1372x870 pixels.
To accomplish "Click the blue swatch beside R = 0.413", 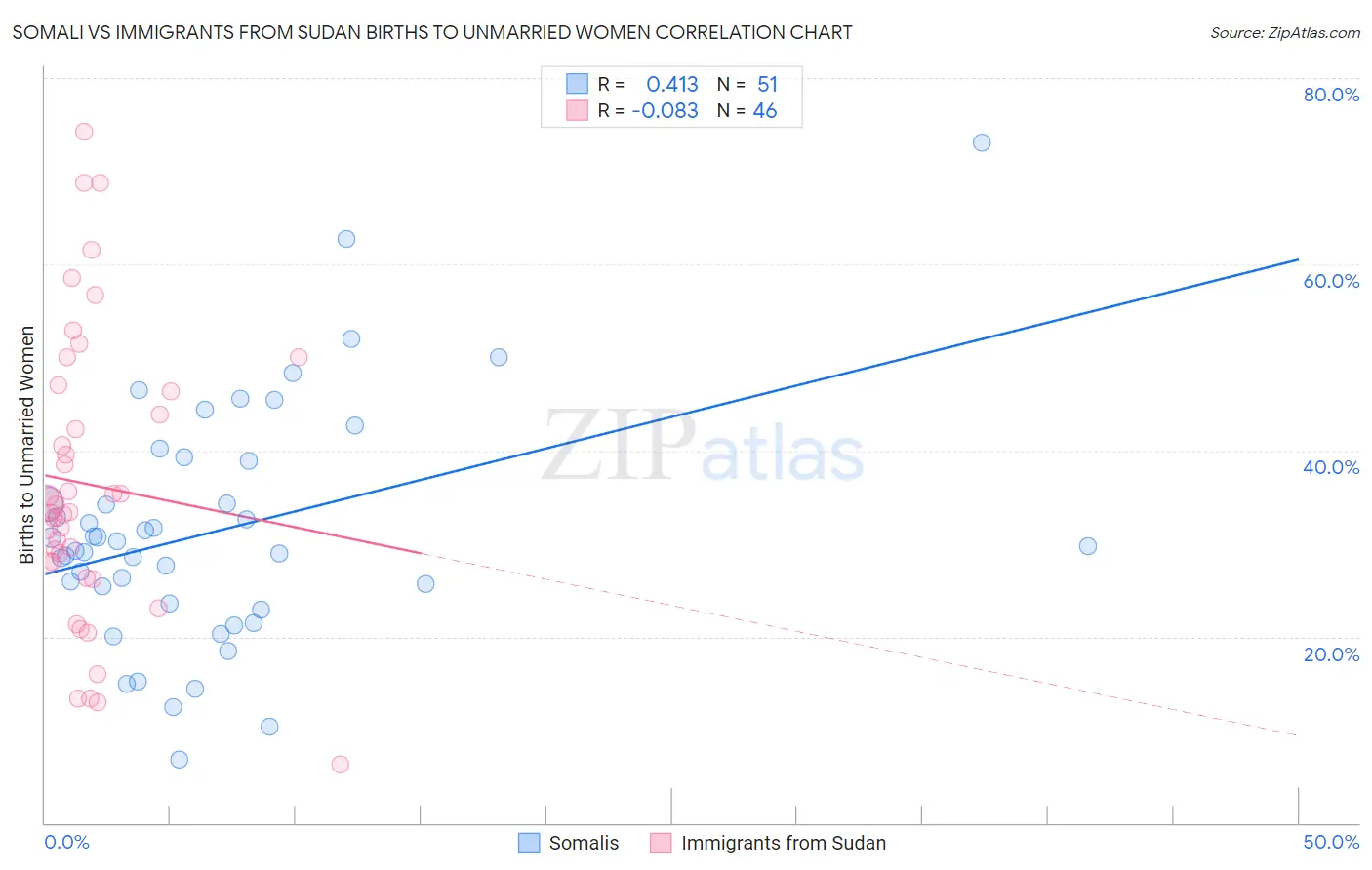I will pyautogui.click(x=578, y=84).
